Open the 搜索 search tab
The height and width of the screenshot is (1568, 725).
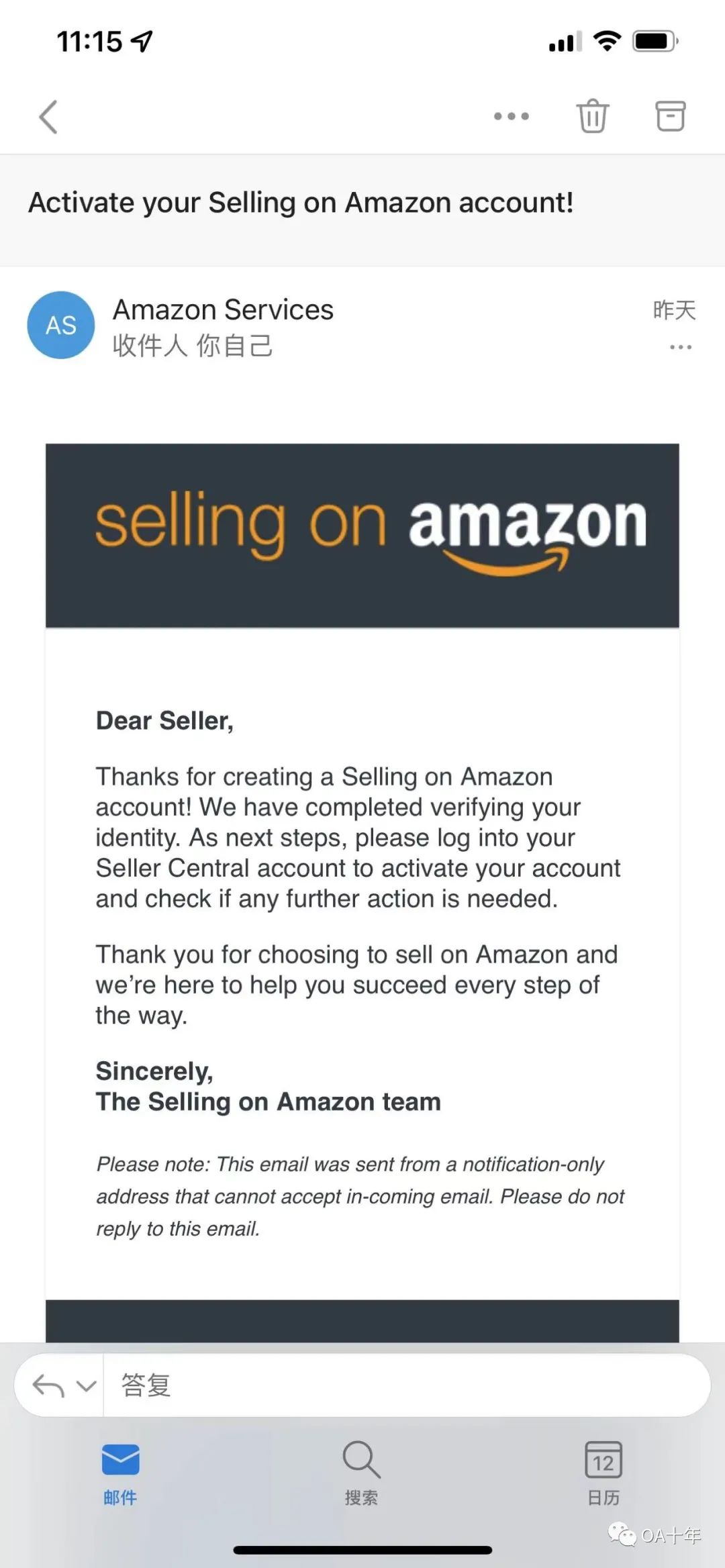(361, 1470)
